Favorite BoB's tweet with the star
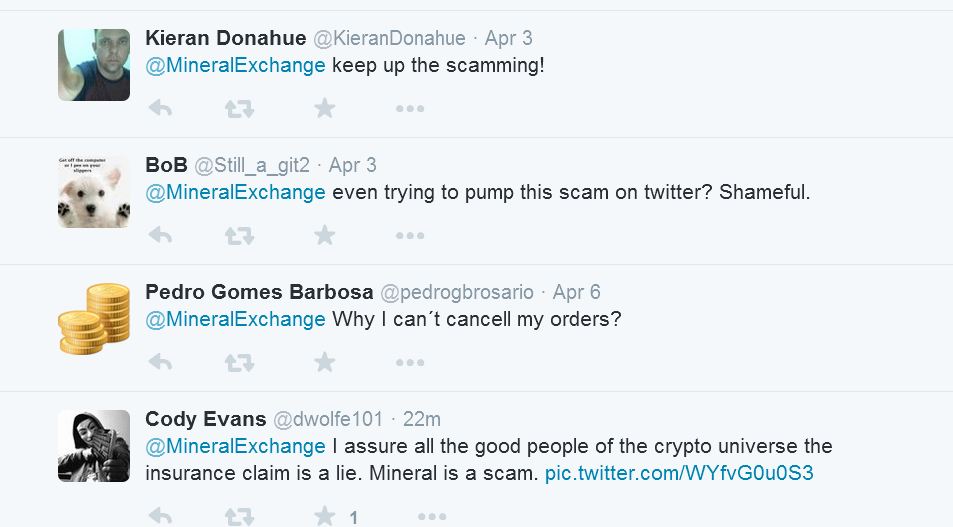953x527 pixels. (x=325, y=235)
